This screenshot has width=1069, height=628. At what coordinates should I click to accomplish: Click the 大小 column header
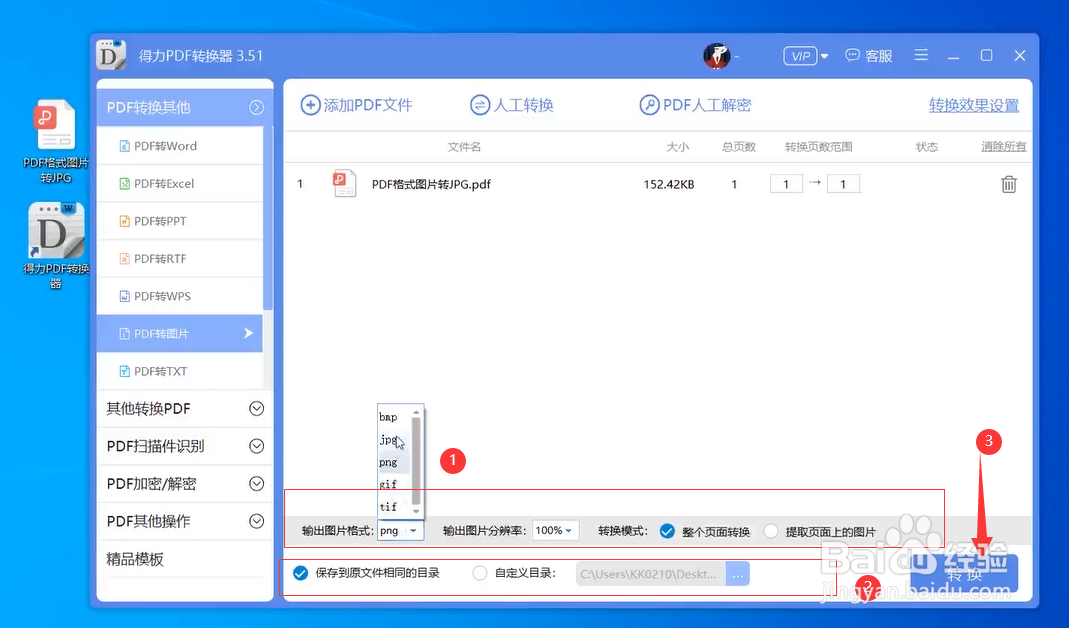click(678, 147)
